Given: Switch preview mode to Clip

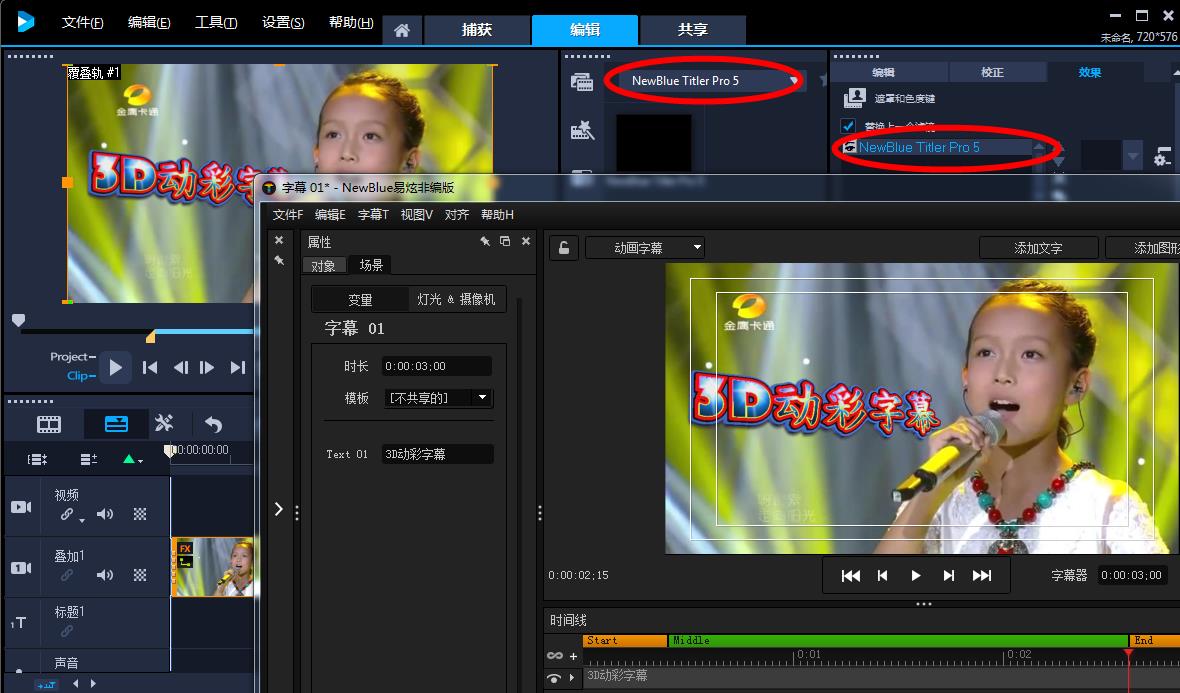Looking at the screenshot, I should pyautogui.click(x=81, y=375).
